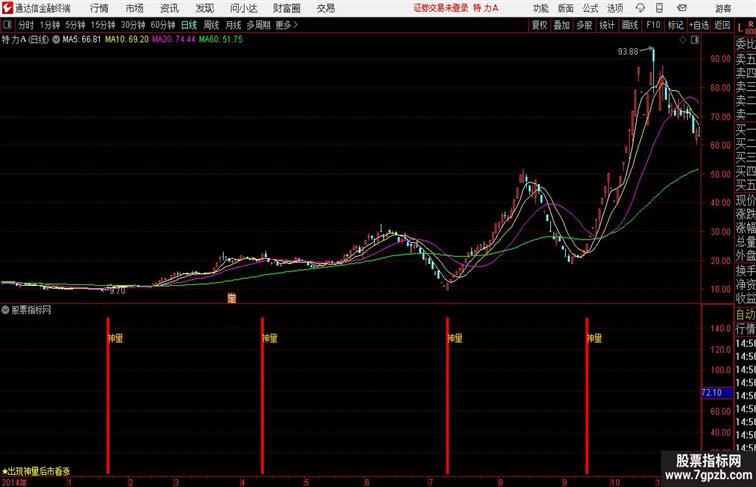Click the 自动 tab in the side panel

tap(745, 314)
